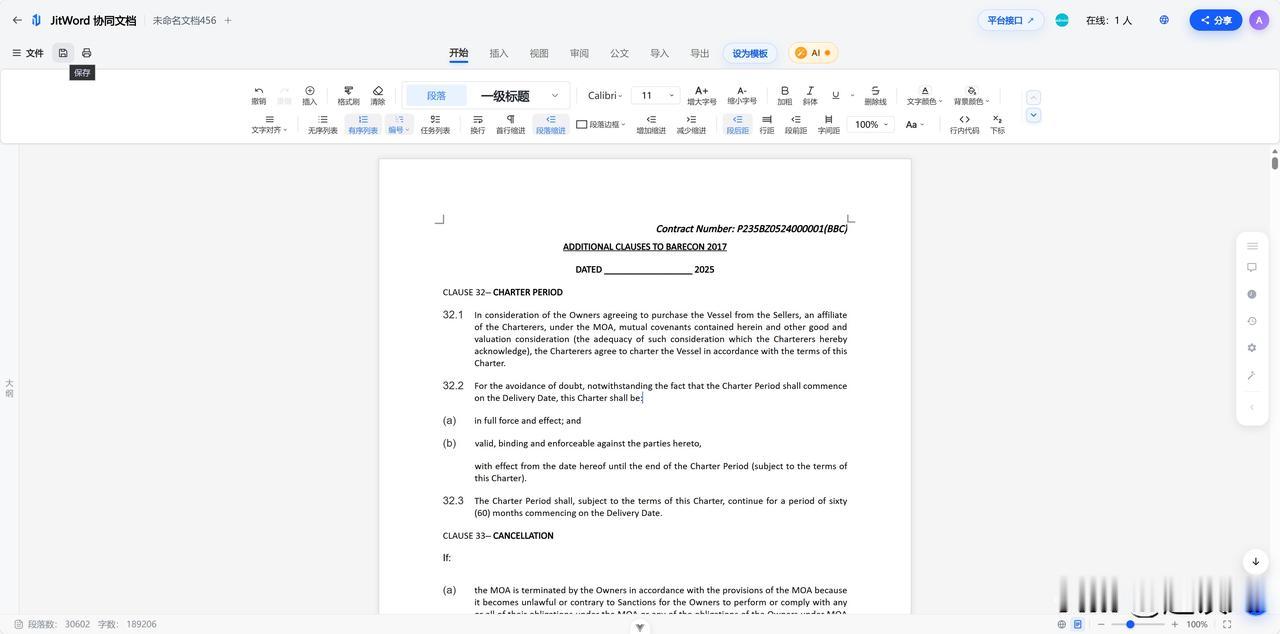Click 减少缩进 decrease indent

[x=691, y=124]
